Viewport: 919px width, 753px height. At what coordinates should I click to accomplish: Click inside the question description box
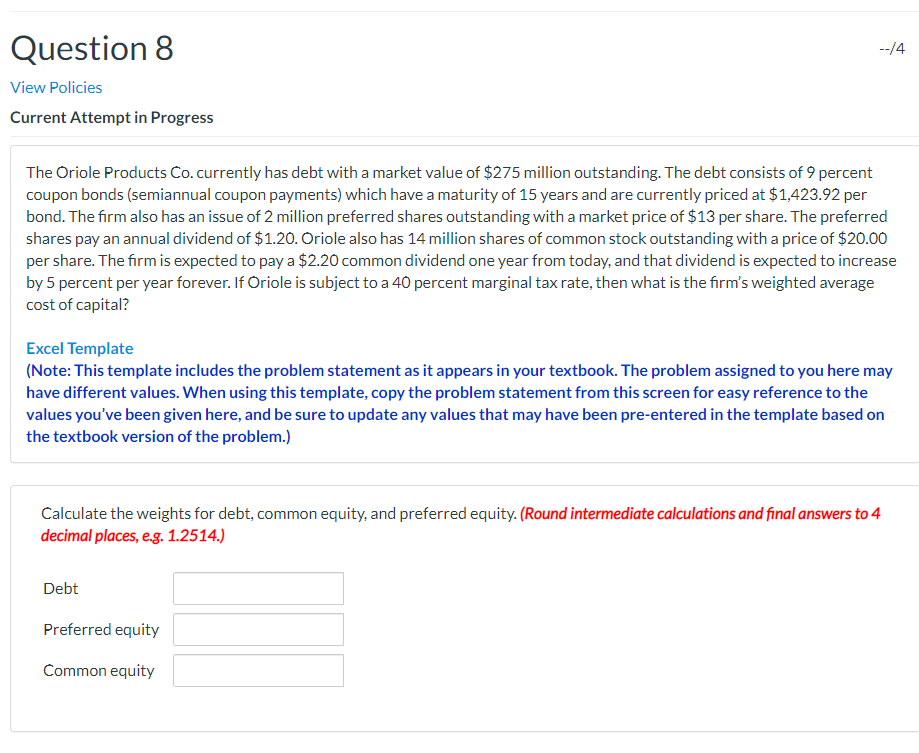(x=460, y=240)
